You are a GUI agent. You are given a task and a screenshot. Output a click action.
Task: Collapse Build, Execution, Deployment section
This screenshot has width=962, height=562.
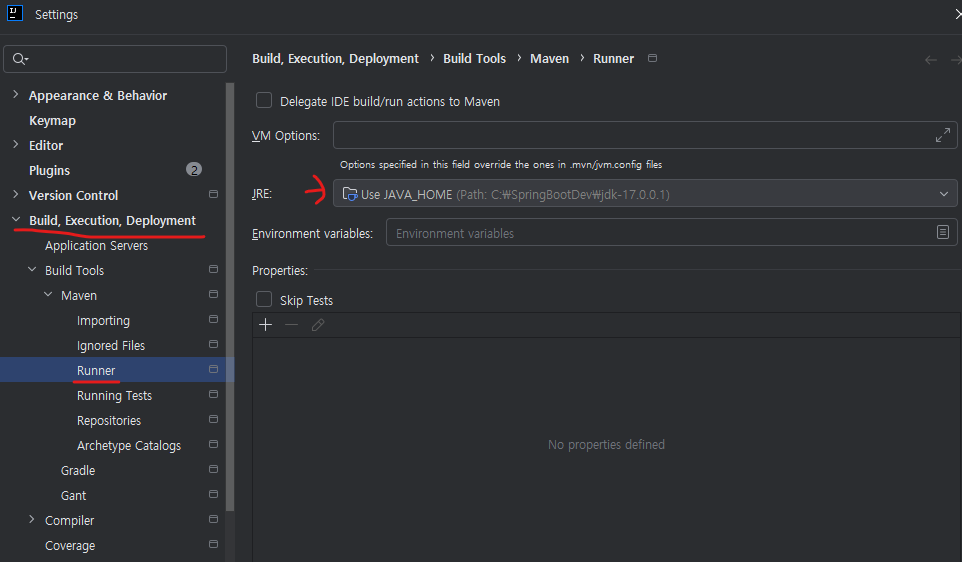16,220
